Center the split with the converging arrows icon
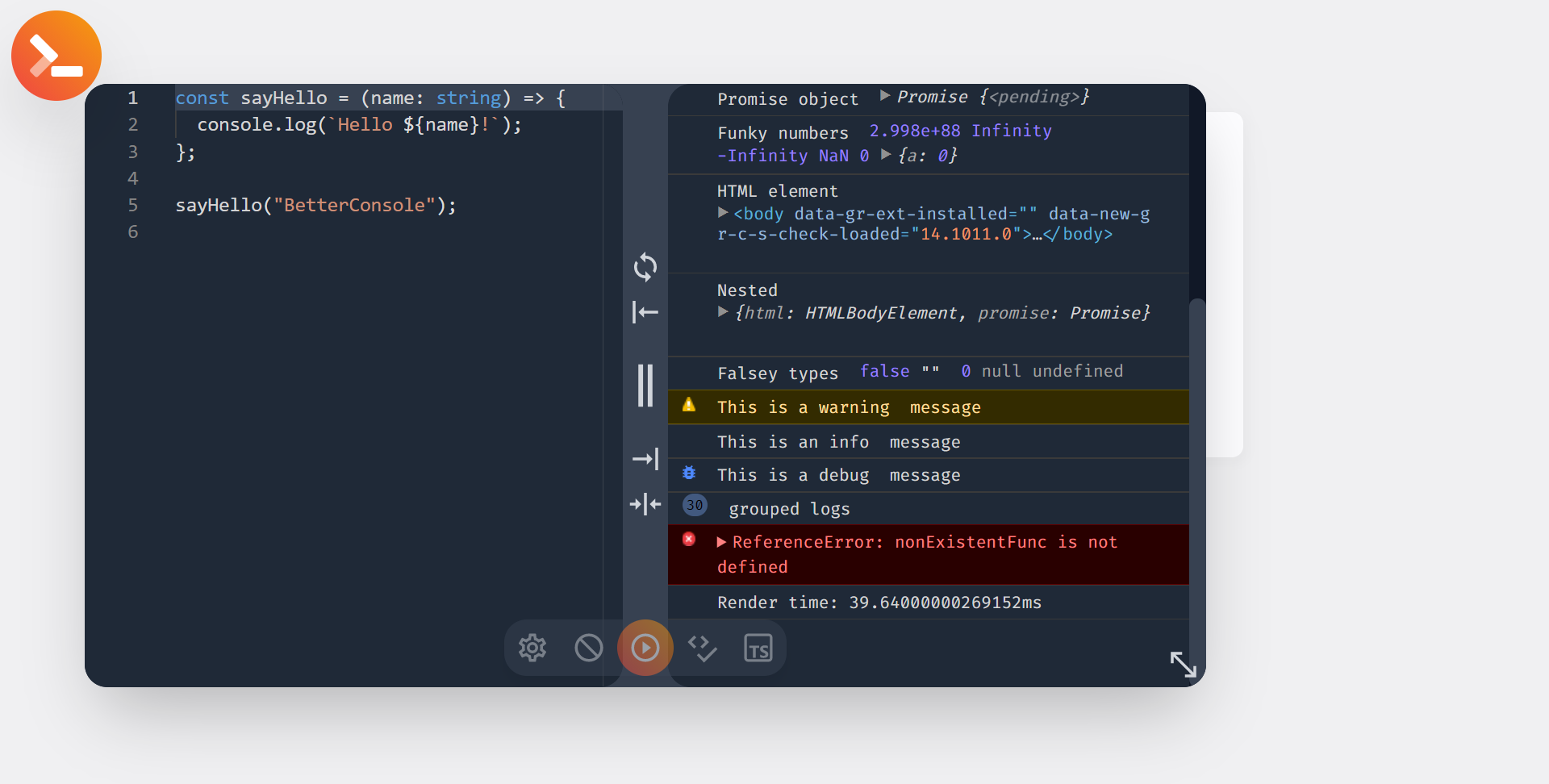 coord(645,505)
